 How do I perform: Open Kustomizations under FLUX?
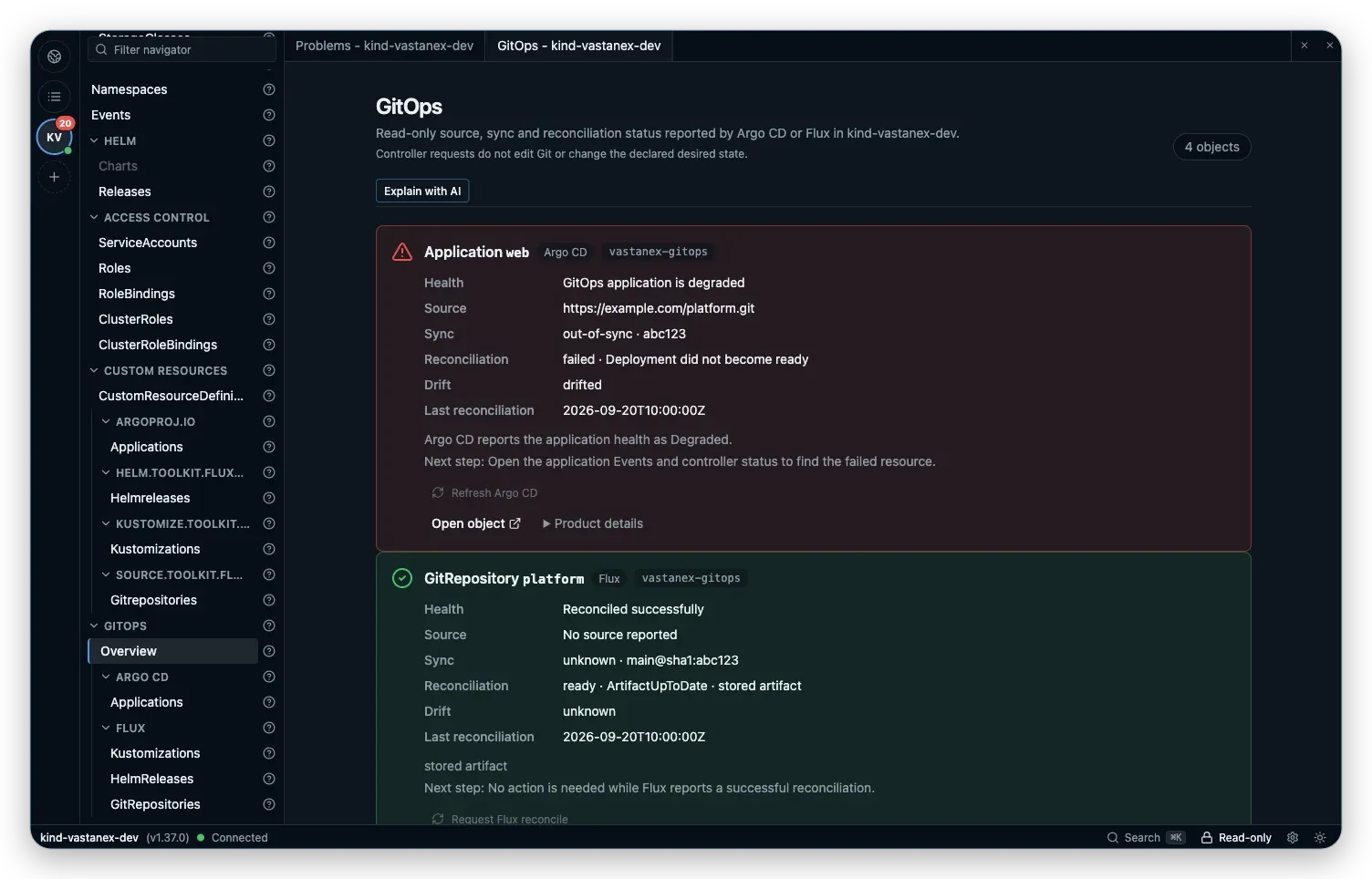tap(155, 753)
